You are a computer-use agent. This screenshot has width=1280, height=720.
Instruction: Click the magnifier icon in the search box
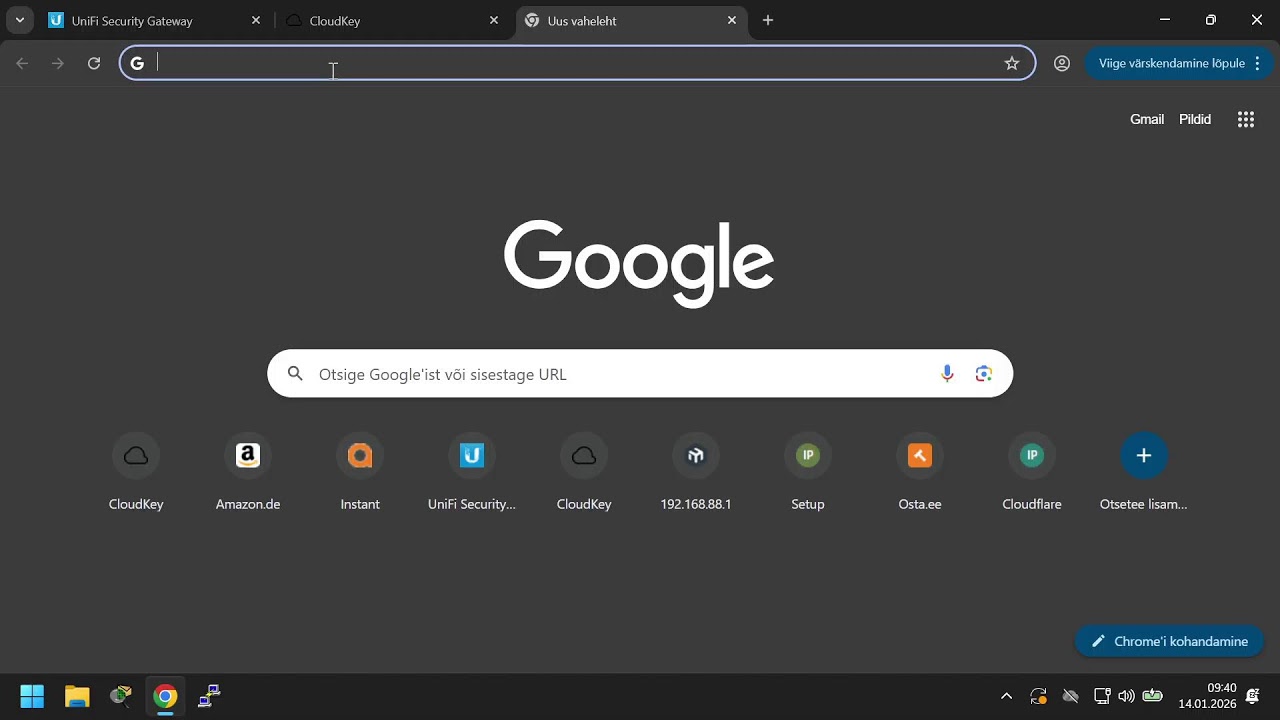295,374
